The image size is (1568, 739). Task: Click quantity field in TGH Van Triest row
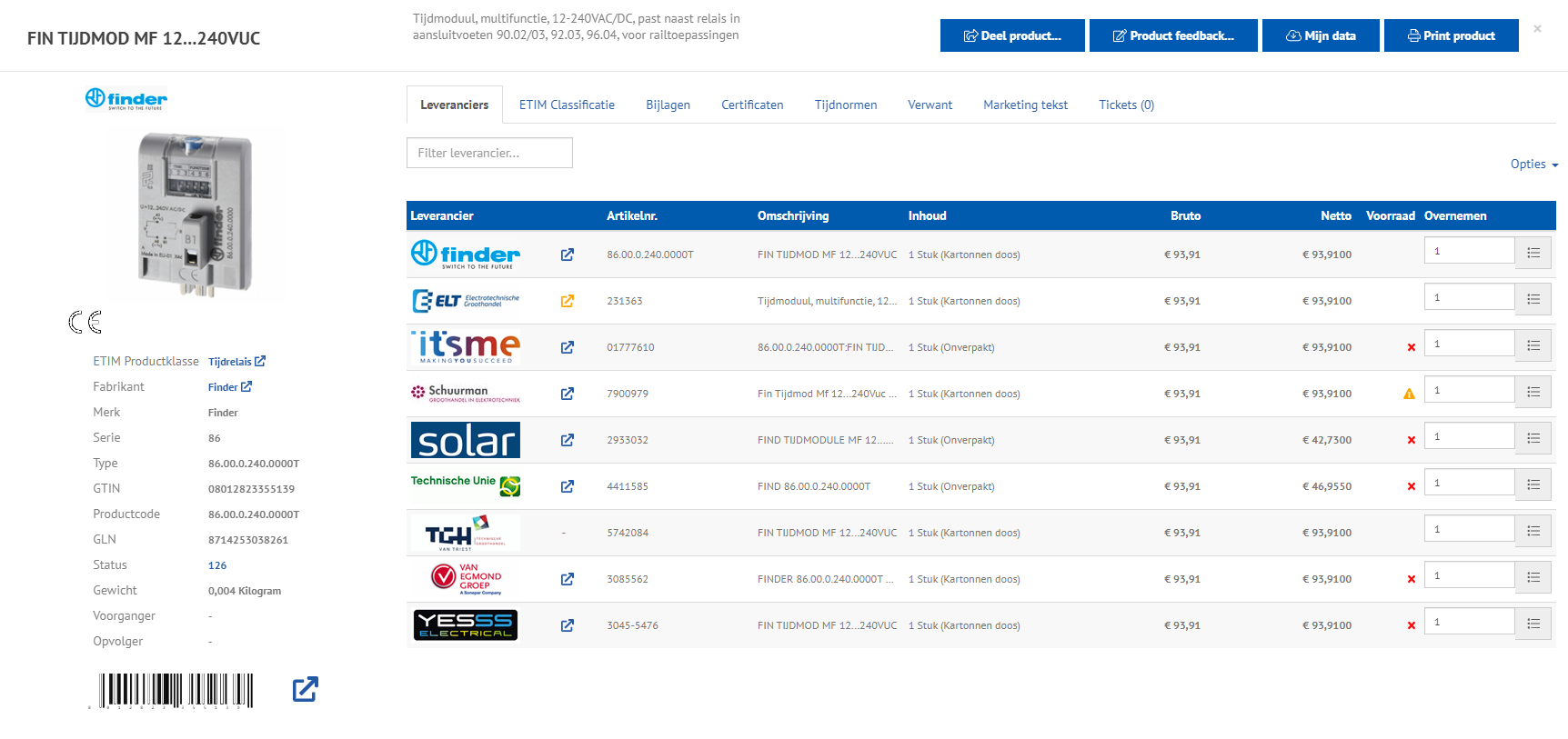coord(1469,529)
